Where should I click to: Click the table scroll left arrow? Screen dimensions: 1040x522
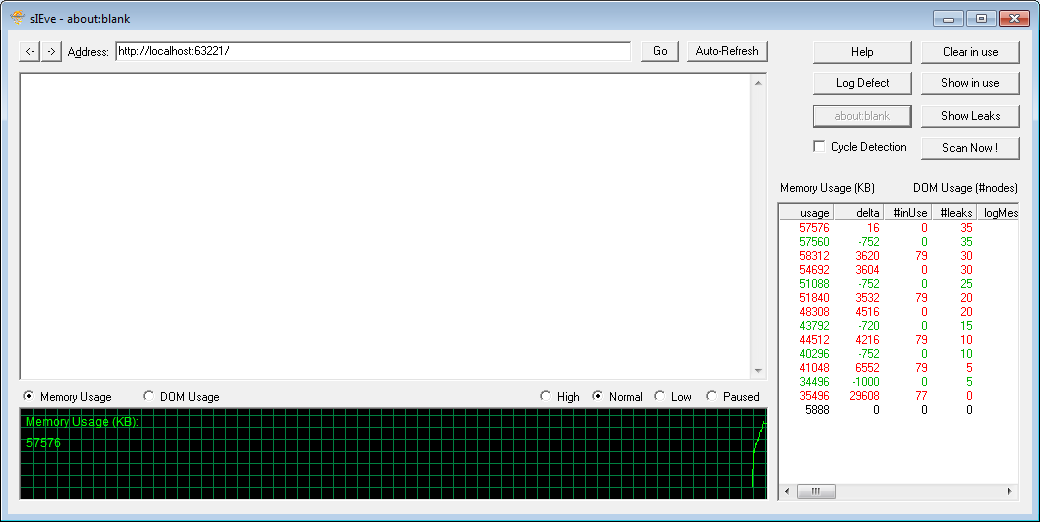[787, 491]
